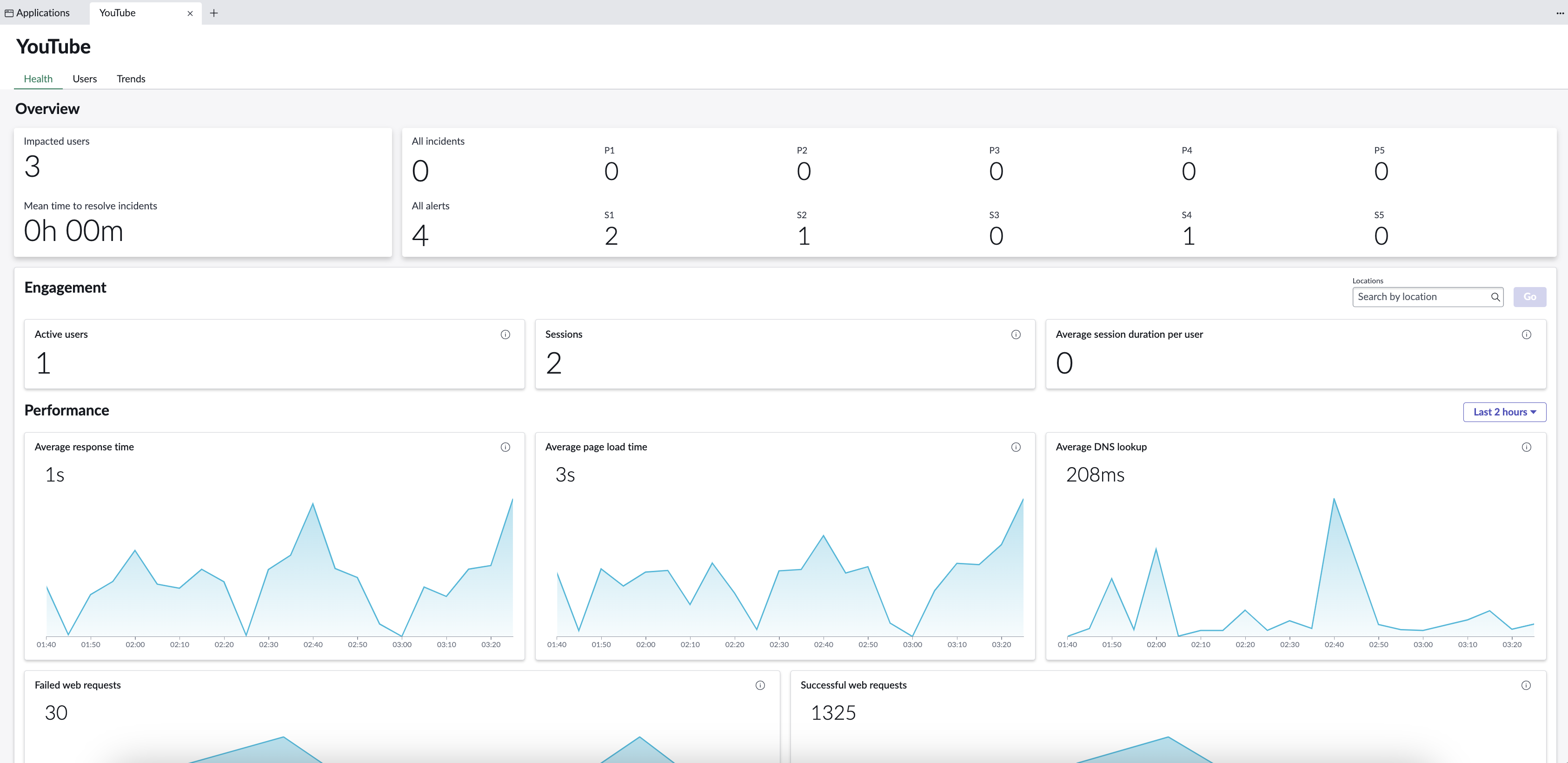
Task: Click the P5 incidents count
Action: [x=1381, y=171]
